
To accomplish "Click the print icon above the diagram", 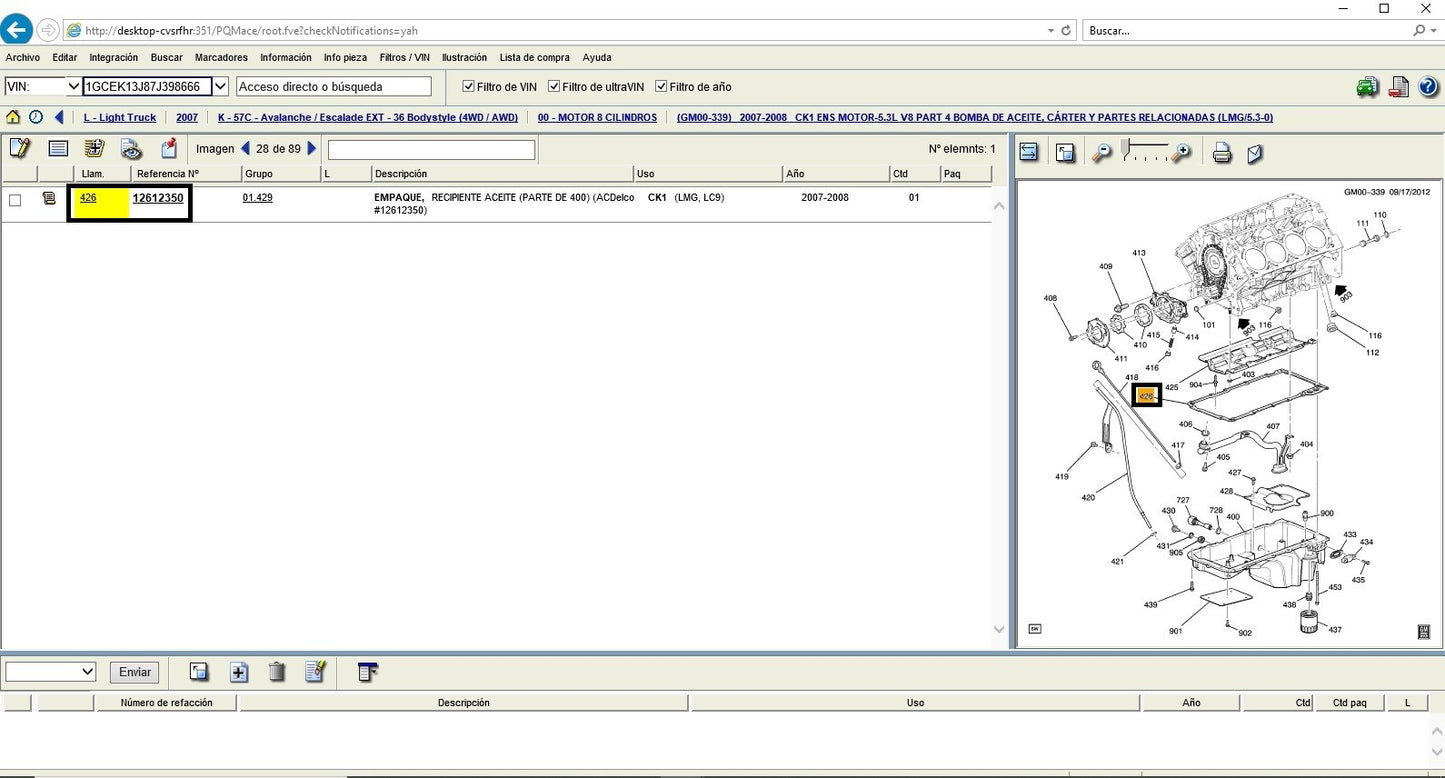I will 1221,153.
